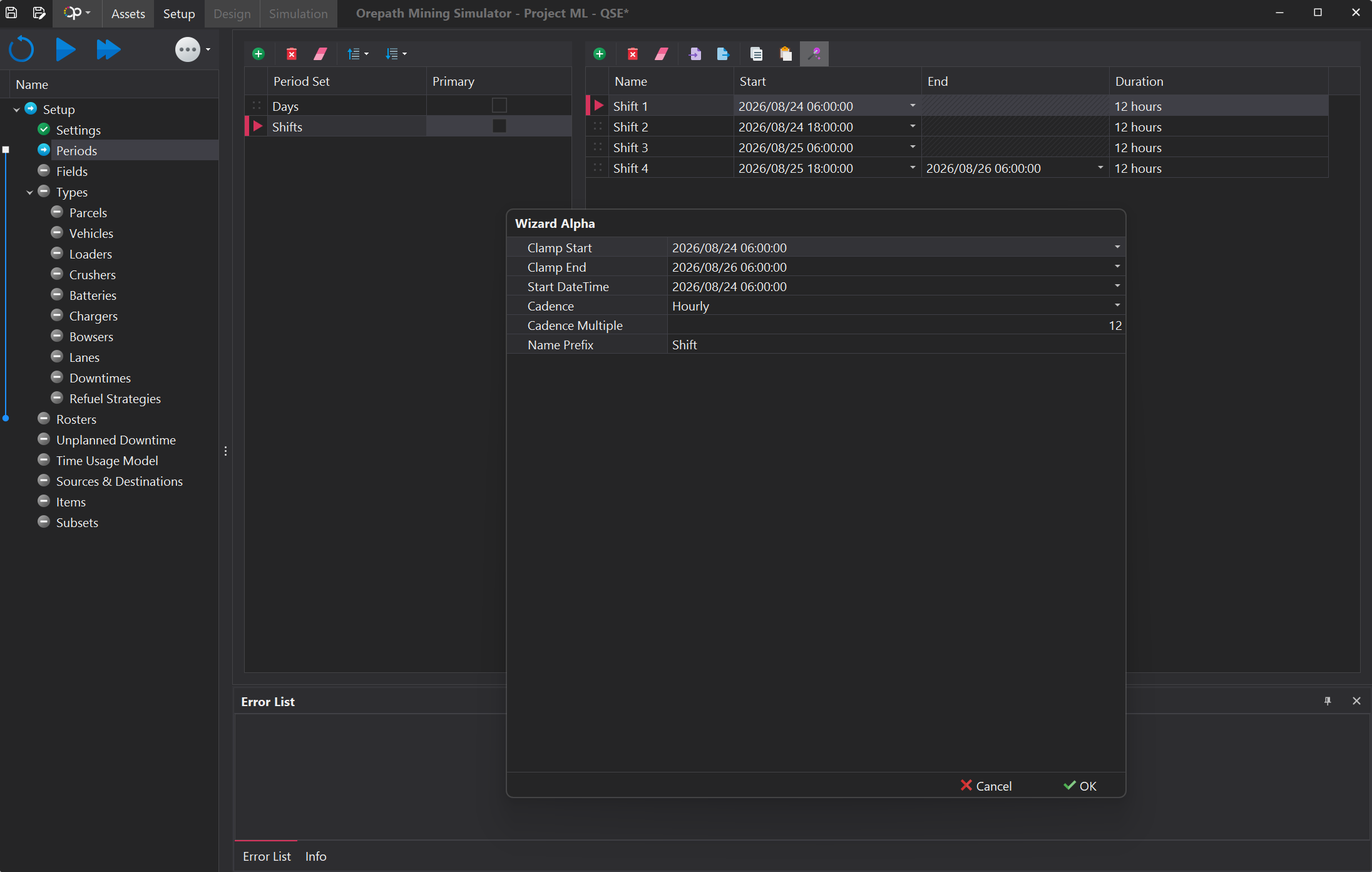Delete selected period with red trash icon
The width and height of the screenshot is (1372, 872).
(633, 54)
